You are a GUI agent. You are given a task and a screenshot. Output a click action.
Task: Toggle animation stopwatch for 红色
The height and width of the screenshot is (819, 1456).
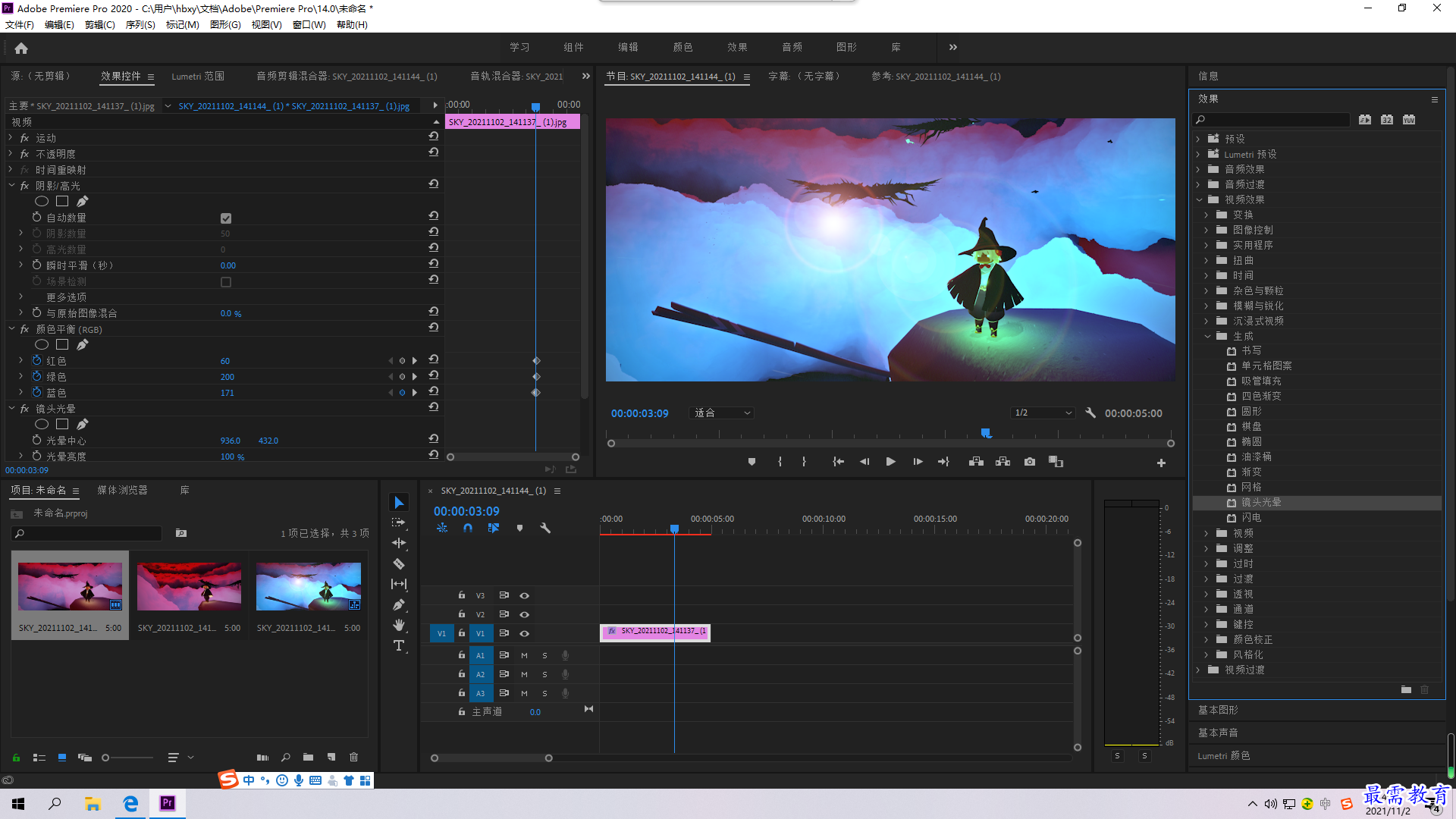[x=36, y=360]
